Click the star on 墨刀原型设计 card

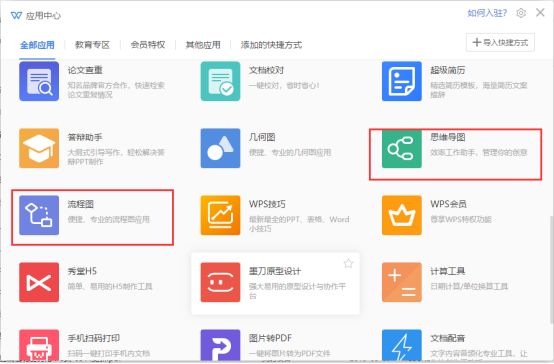348,263
